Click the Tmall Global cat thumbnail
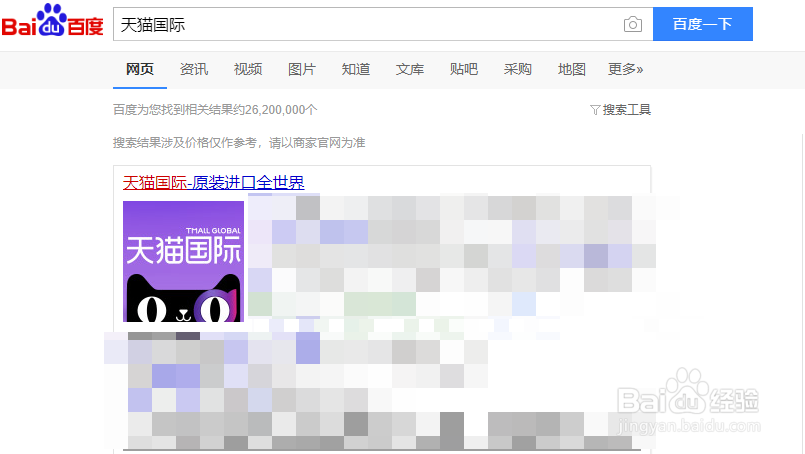The image size is (805, 454). (183, 261)
